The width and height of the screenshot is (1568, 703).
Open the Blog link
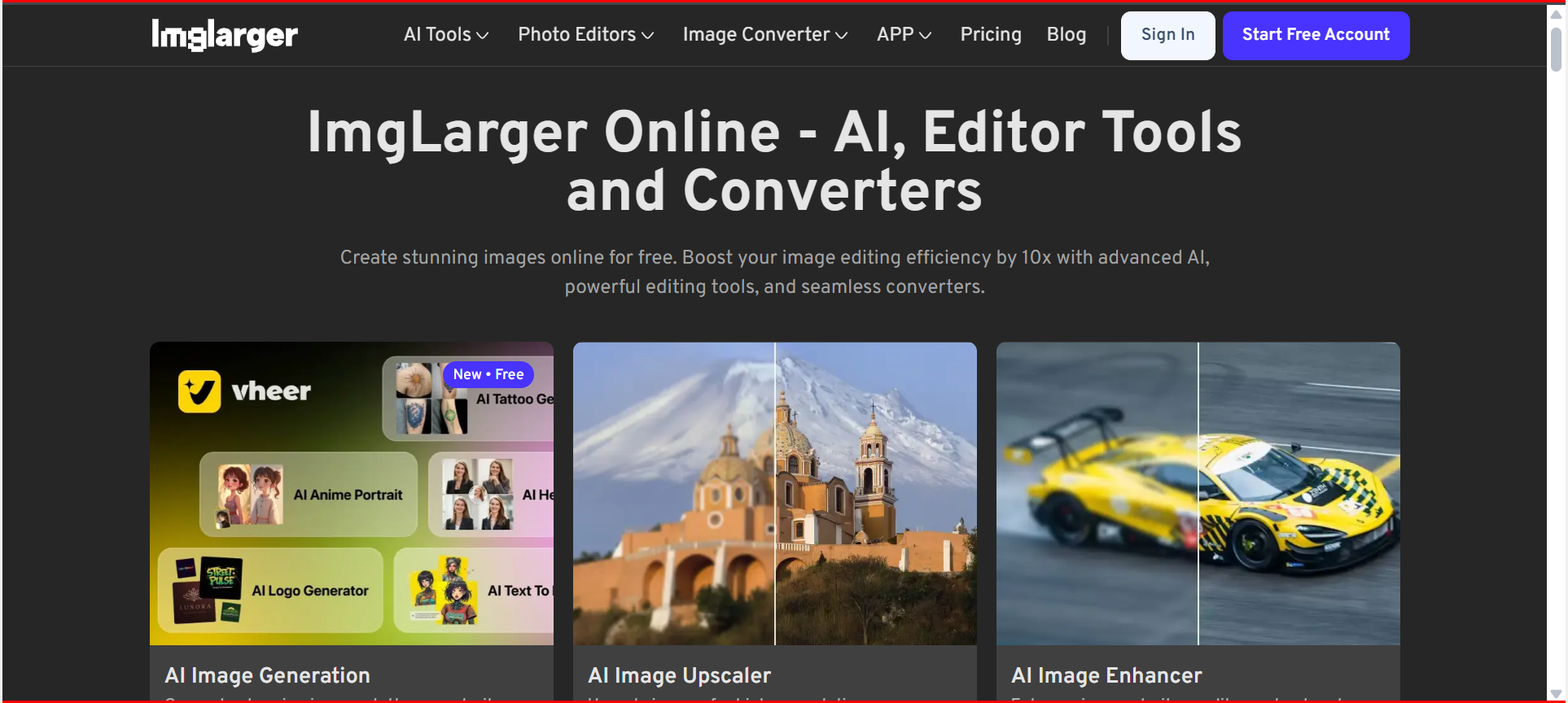click(1067, 34)
